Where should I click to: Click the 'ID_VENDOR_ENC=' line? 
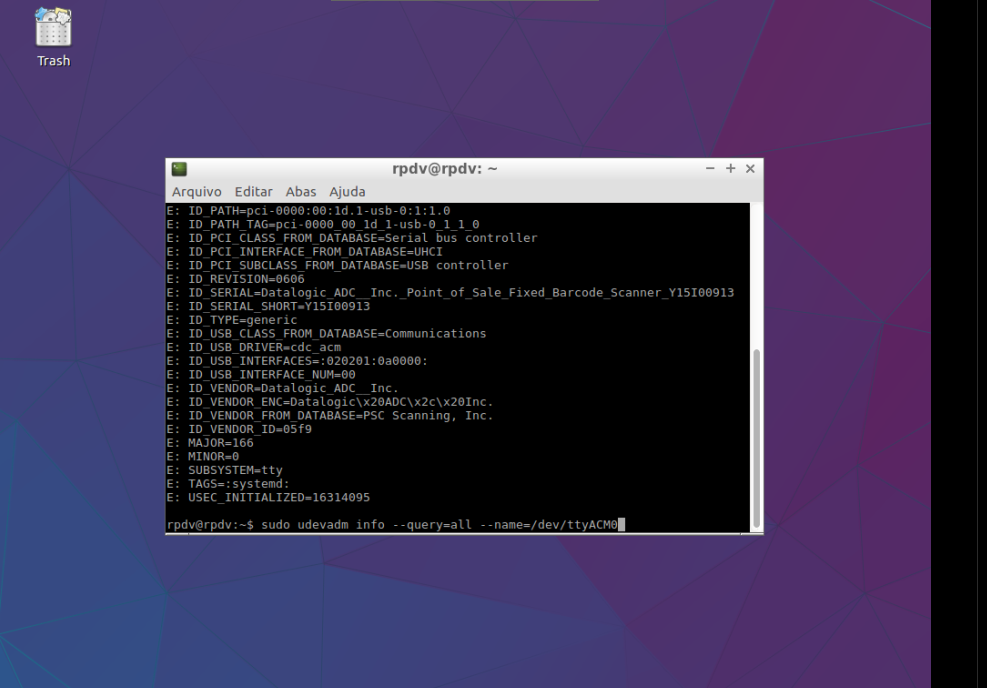(x=330, y=402)
